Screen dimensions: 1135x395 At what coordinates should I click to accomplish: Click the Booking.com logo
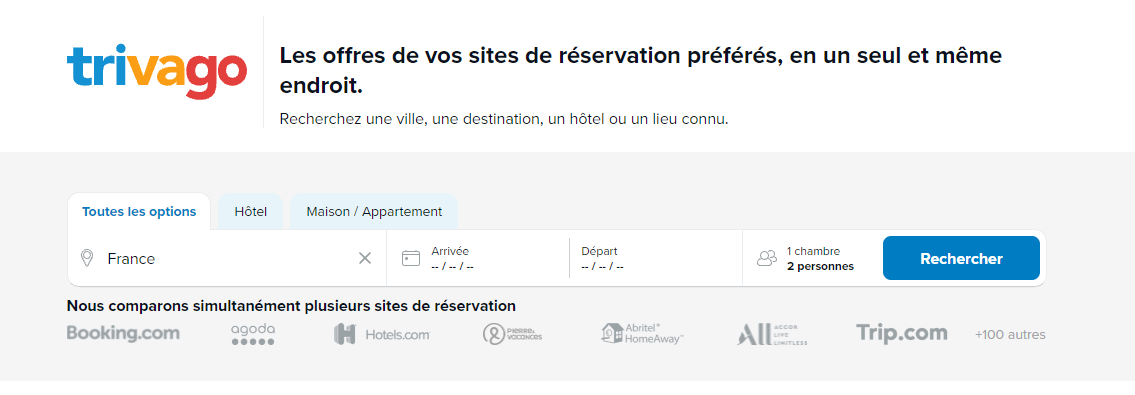[x=123, y=334]
